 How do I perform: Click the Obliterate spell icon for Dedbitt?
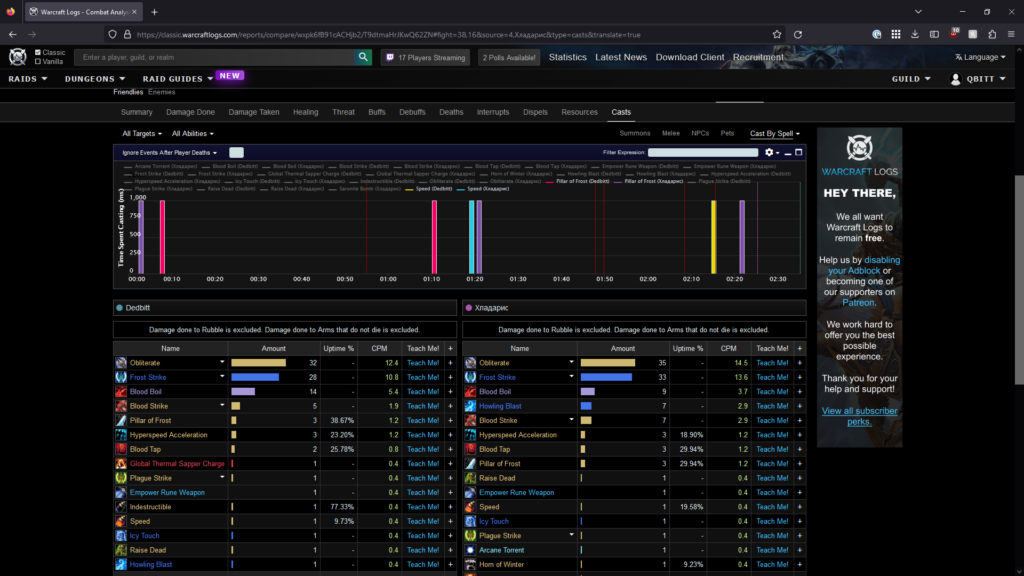point(121,363)
